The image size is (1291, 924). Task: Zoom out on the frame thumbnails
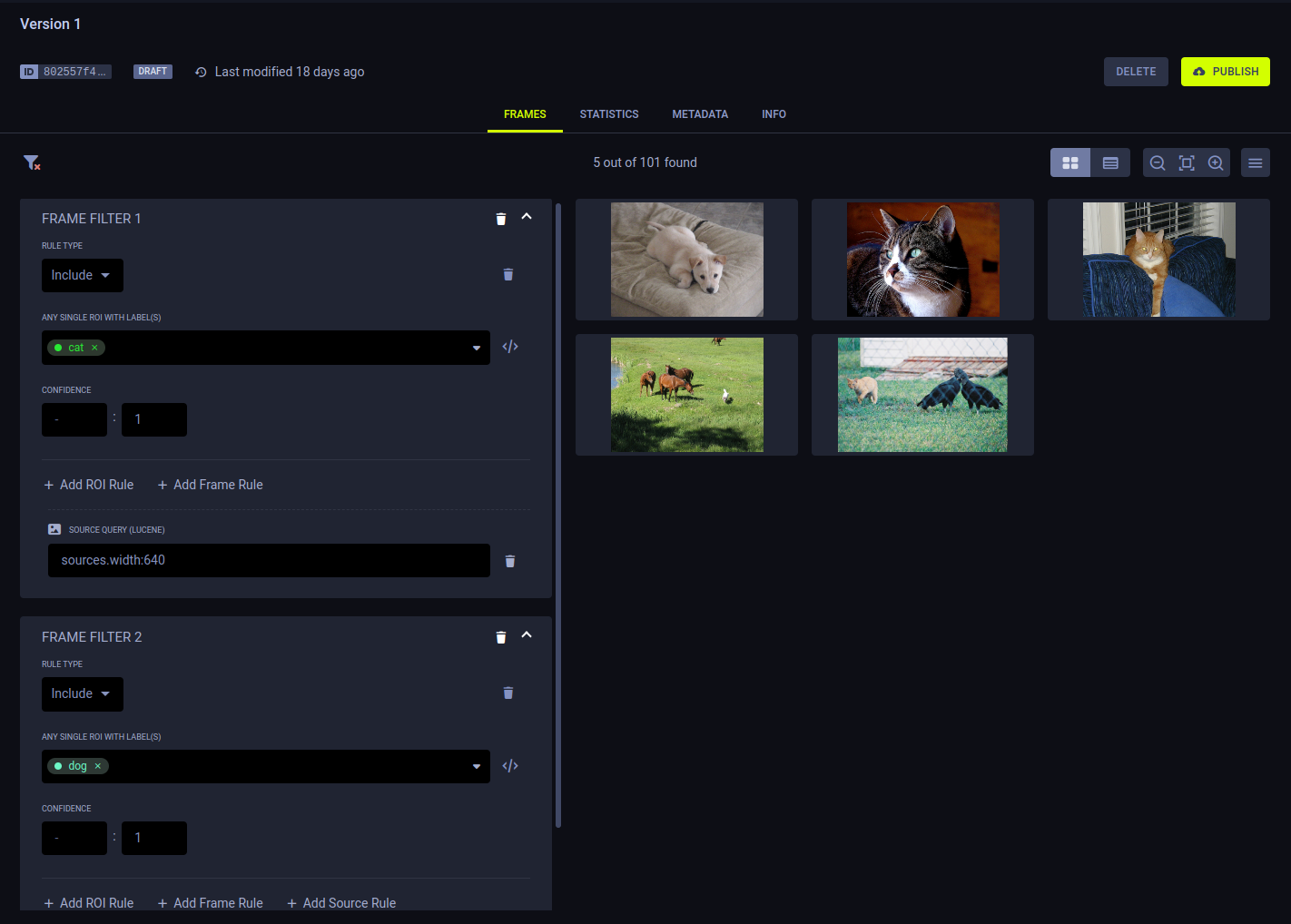[x=1157, y=162]
